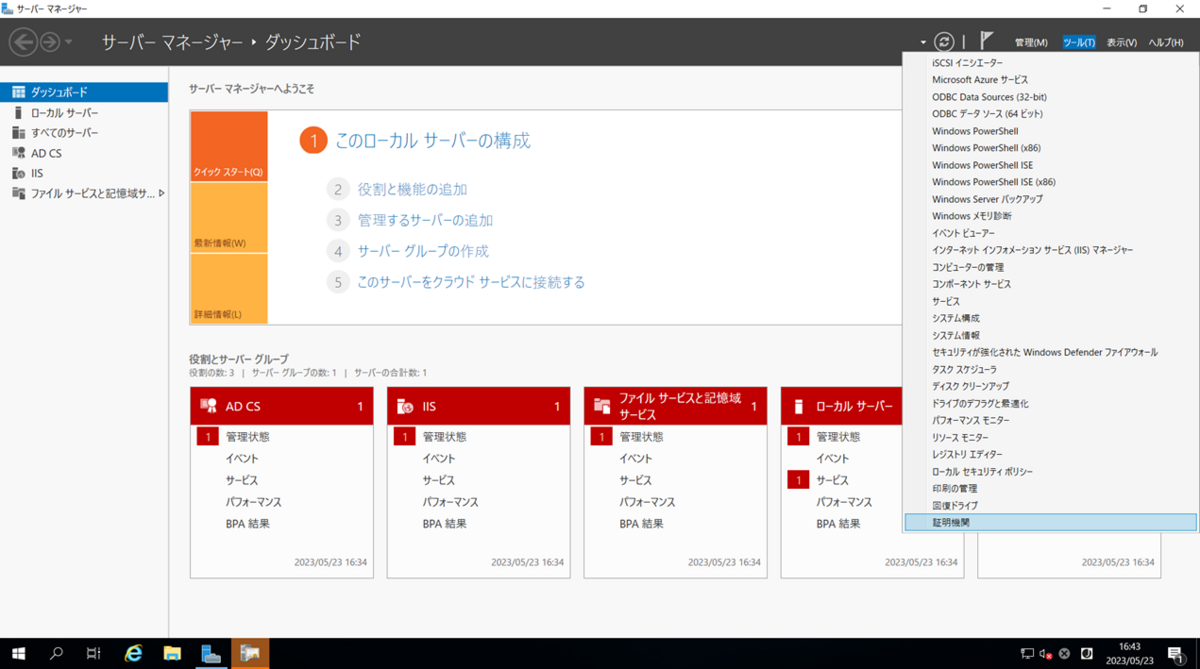Click the クイック スタート(Q) tile

click(x=228, y=146)
